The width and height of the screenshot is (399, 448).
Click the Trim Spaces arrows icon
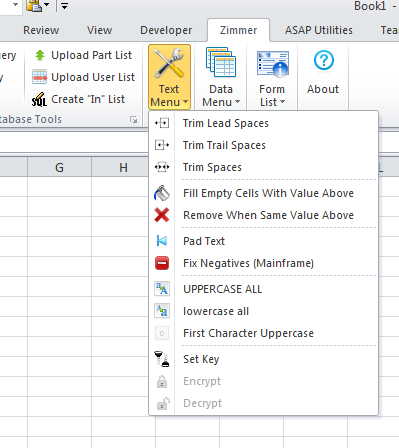[x=162, y=167]
